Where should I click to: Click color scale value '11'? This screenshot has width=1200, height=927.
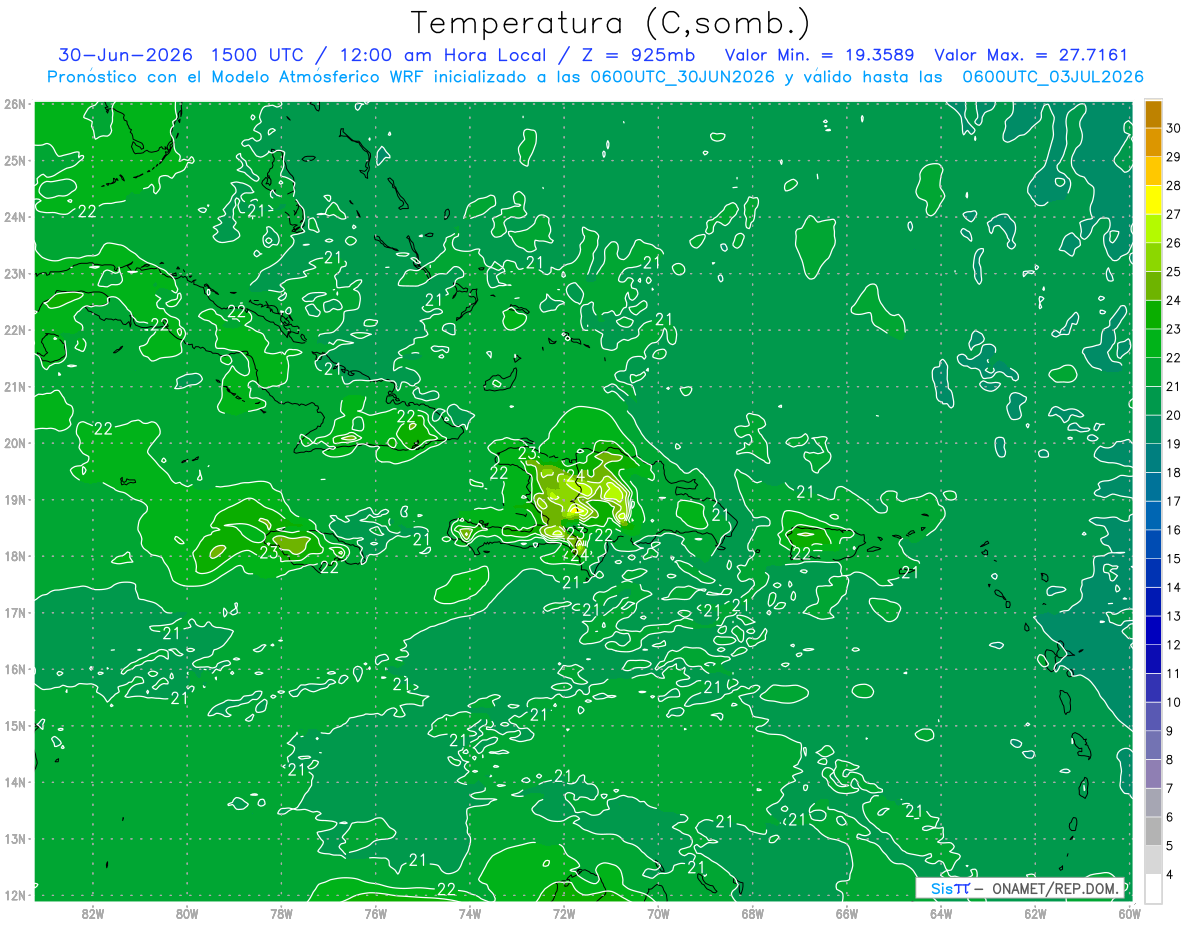1173,673
